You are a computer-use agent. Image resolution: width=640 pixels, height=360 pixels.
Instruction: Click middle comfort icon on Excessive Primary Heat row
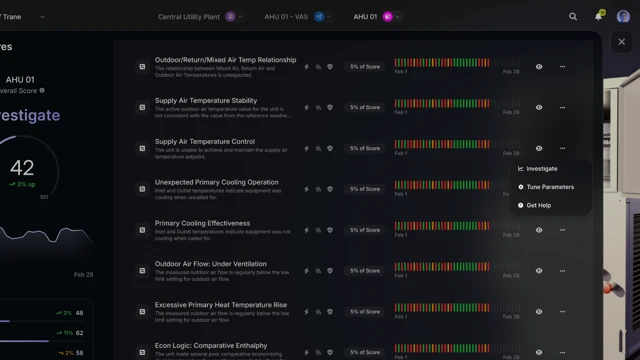click(318, 311)
